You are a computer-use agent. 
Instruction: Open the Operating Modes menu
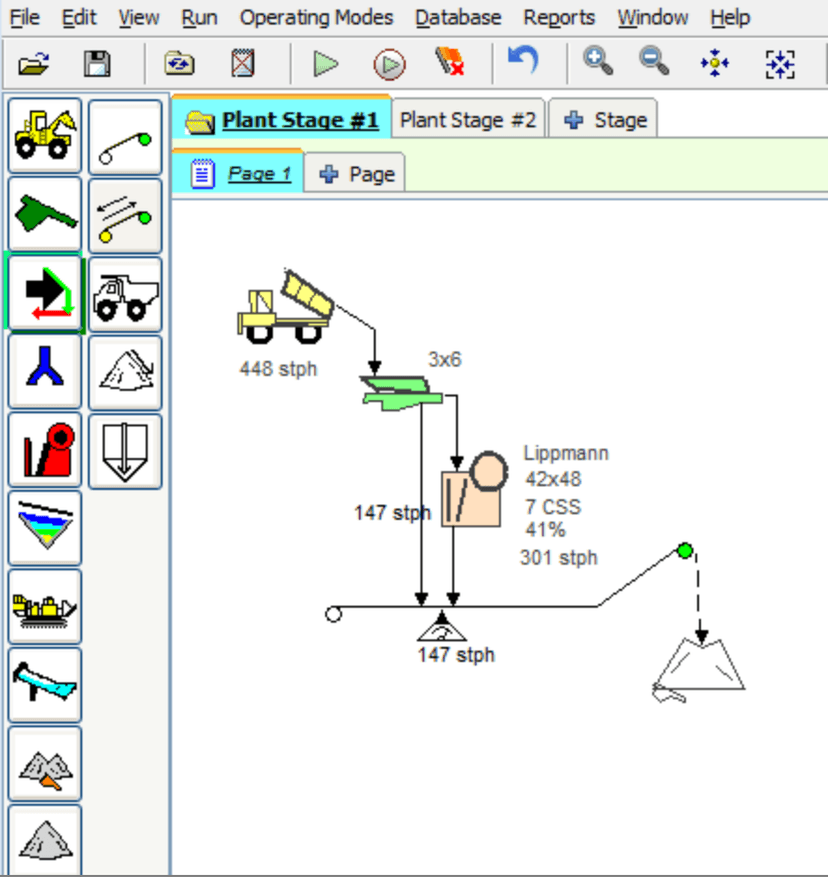[x=316, y=18]
